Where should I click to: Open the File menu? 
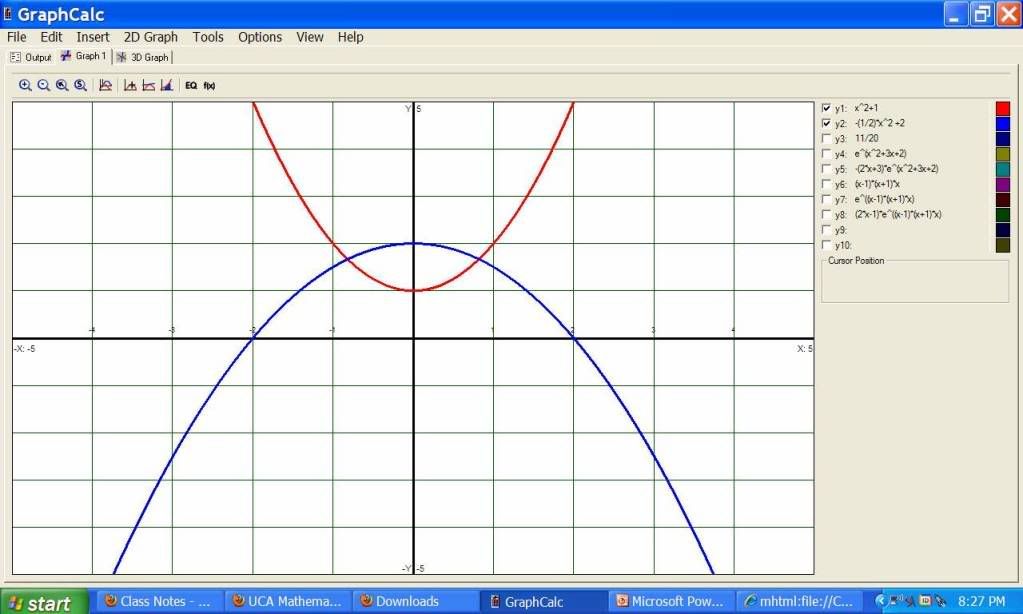(17, 37)
